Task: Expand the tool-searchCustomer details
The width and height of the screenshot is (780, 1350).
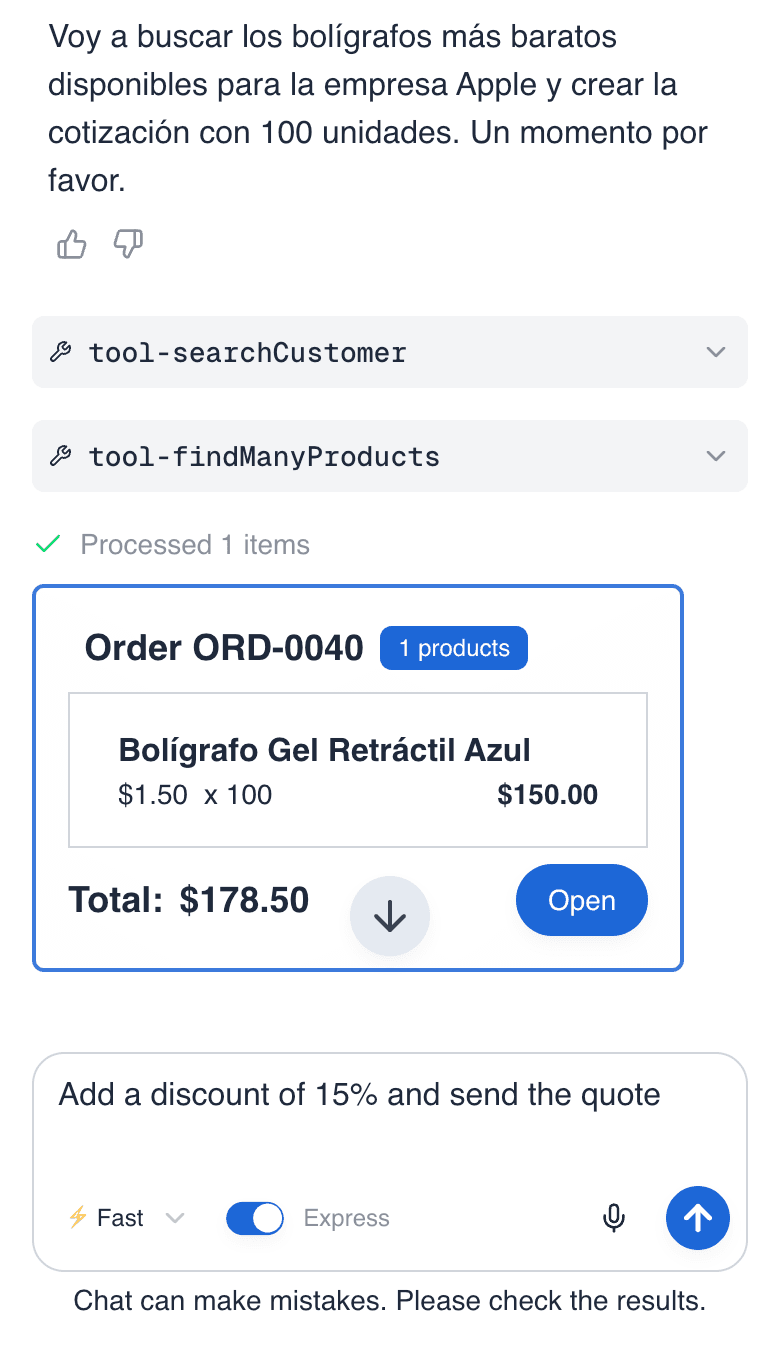Action: (x=716, y=352)
